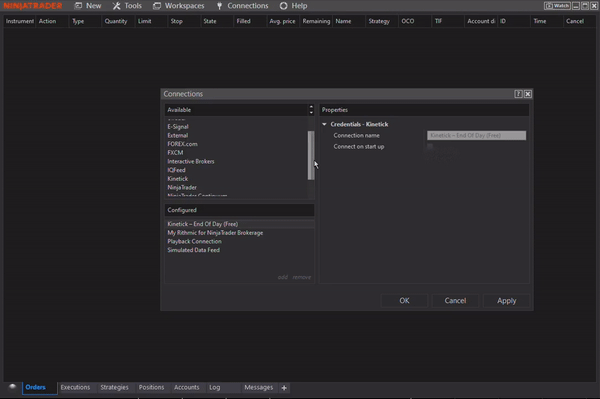
Task: Click the Instrument column header
Action: pyautogui.click(x=20, y=21)
